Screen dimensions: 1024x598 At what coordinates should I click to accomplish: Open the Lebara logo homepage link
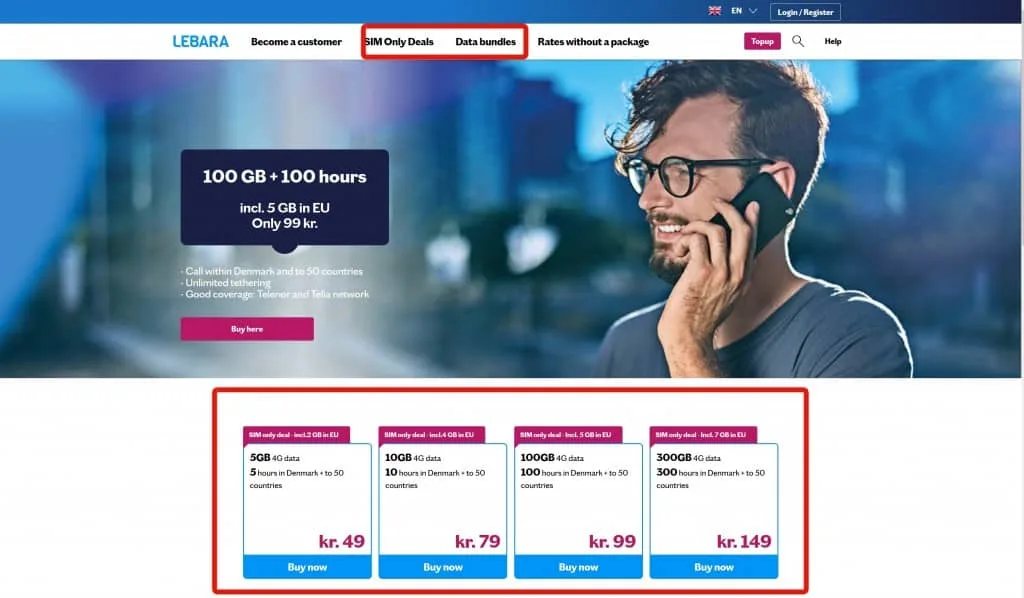click(200, 41)
